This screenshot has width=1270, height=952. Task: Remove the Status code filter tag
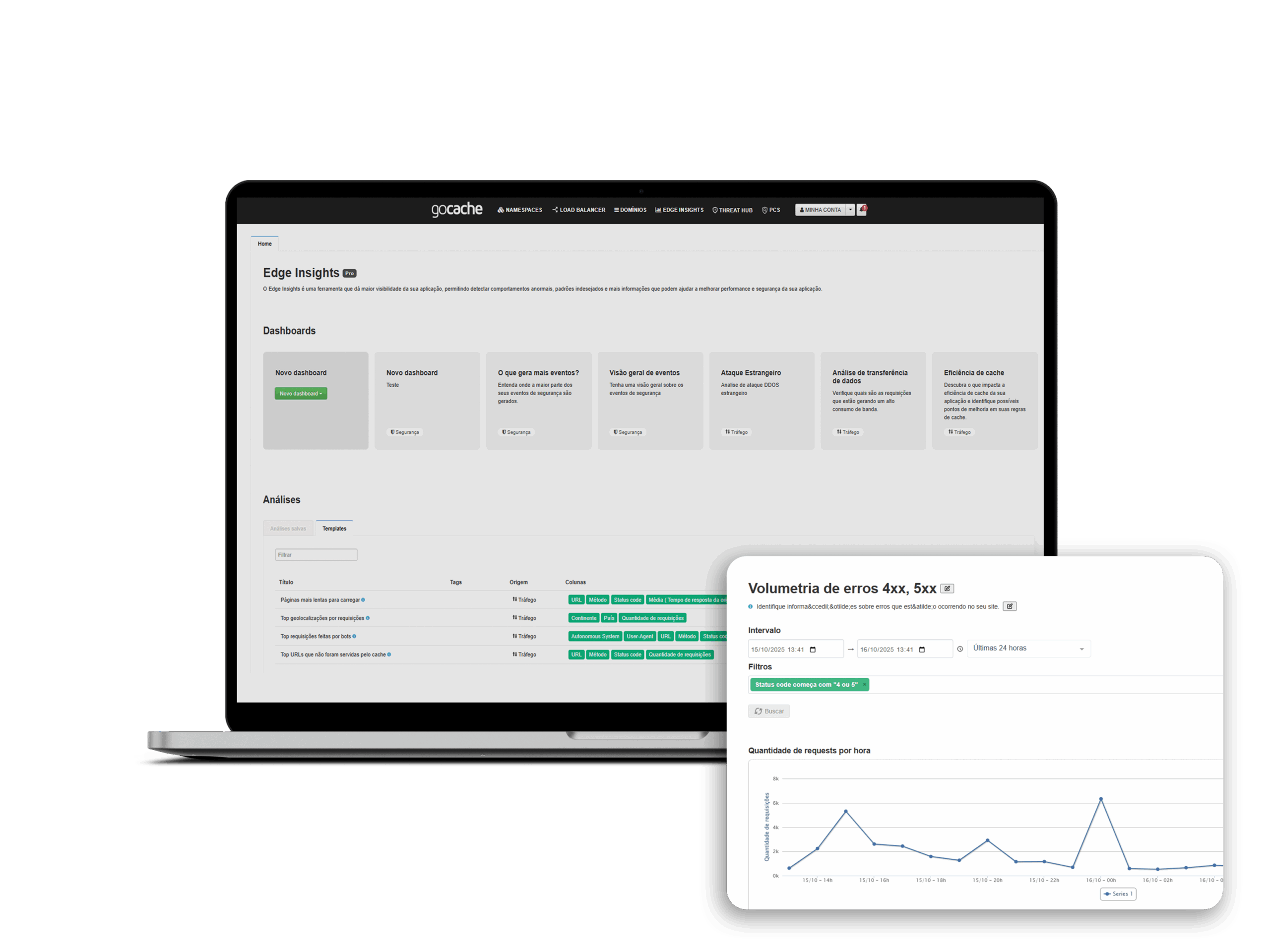click(864, 685)
